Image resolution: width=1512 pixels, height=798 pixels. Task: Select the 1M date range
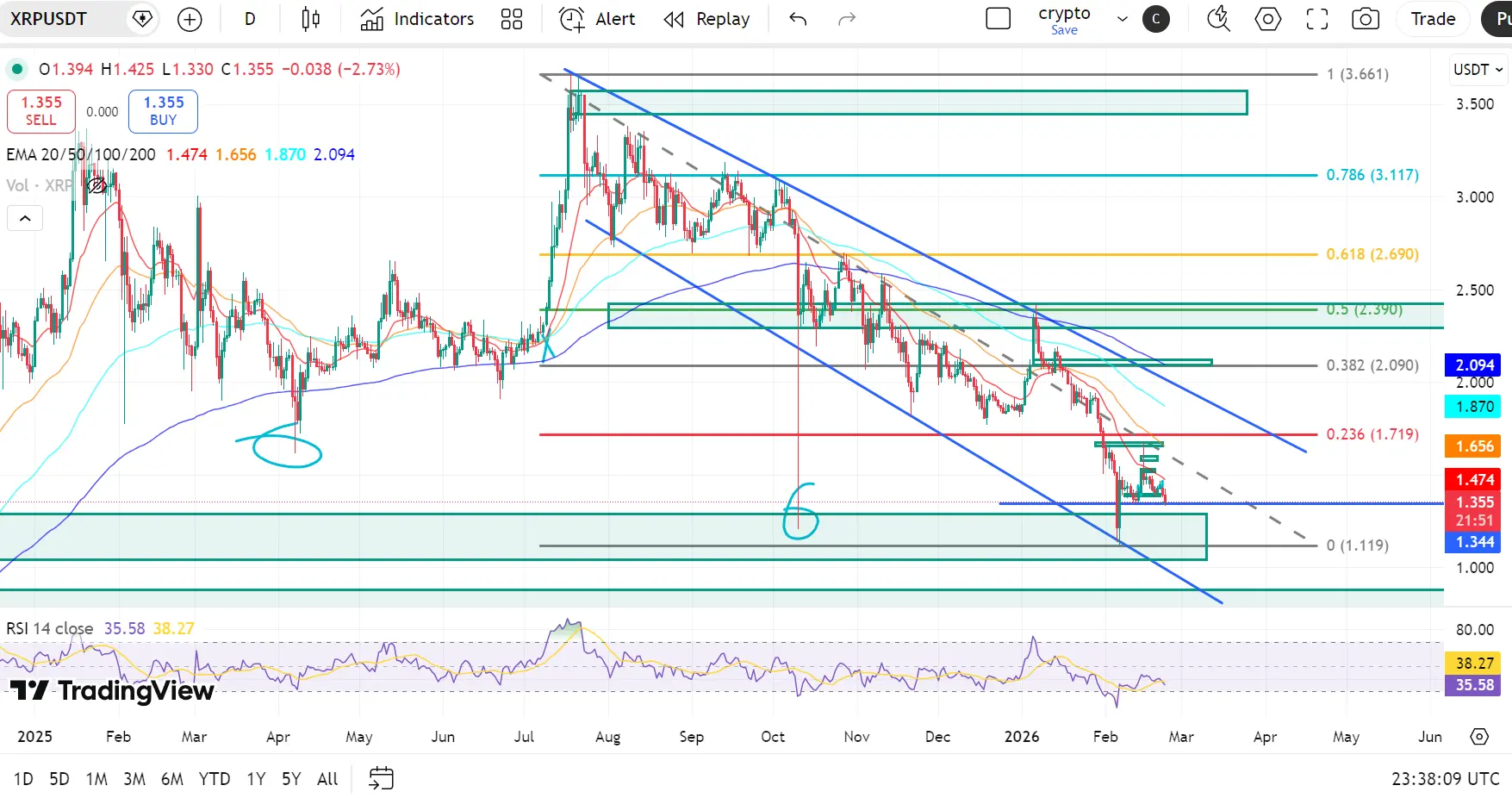pyautogui.click(x=96, y=779)
